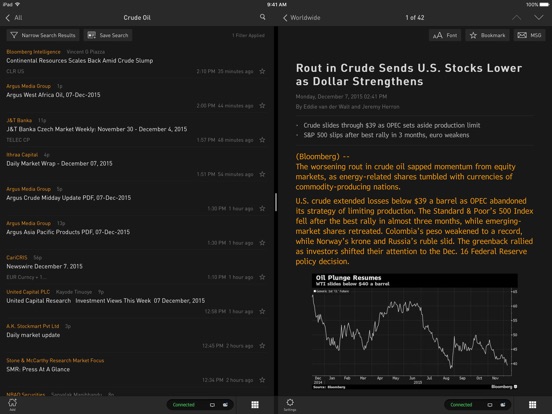Go back to All from Crude Oil
The image size is (552, 414).
(14, 18)
